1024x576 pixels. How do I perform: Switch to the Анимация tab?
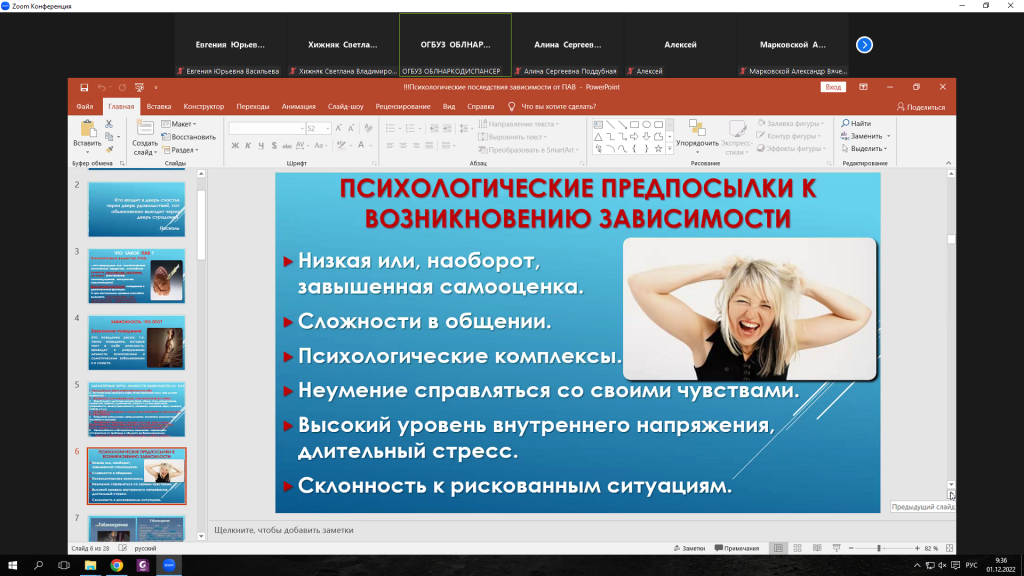298,106
